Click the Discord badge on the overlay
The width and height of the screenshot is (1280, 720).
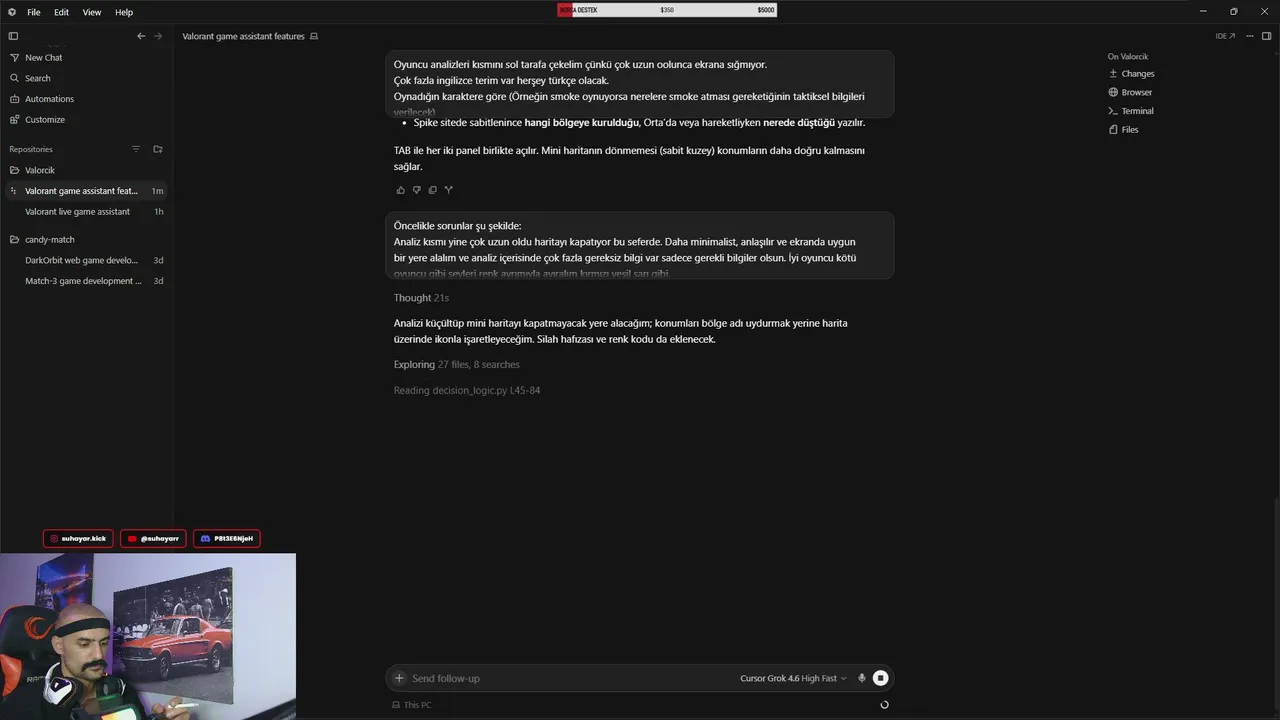pyautogui.click(x=227, y=538)
